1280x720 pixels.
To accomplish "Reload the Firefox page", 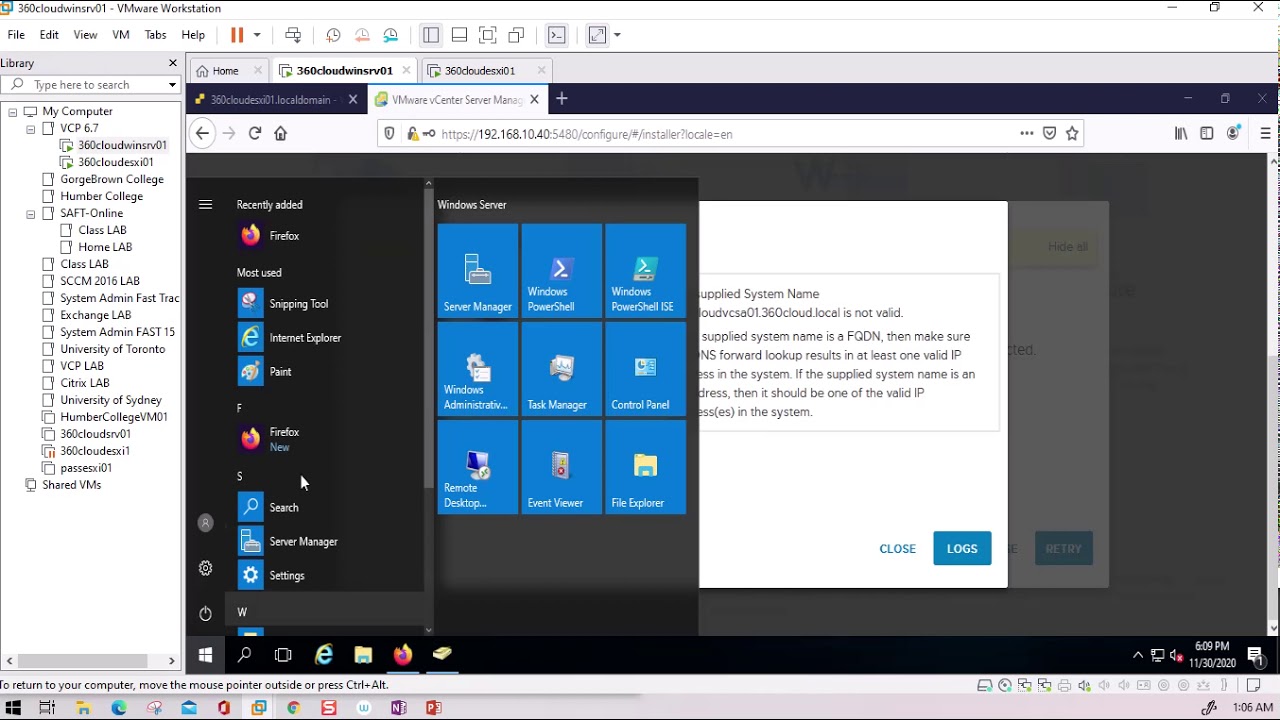I will (x=255, y=133).
